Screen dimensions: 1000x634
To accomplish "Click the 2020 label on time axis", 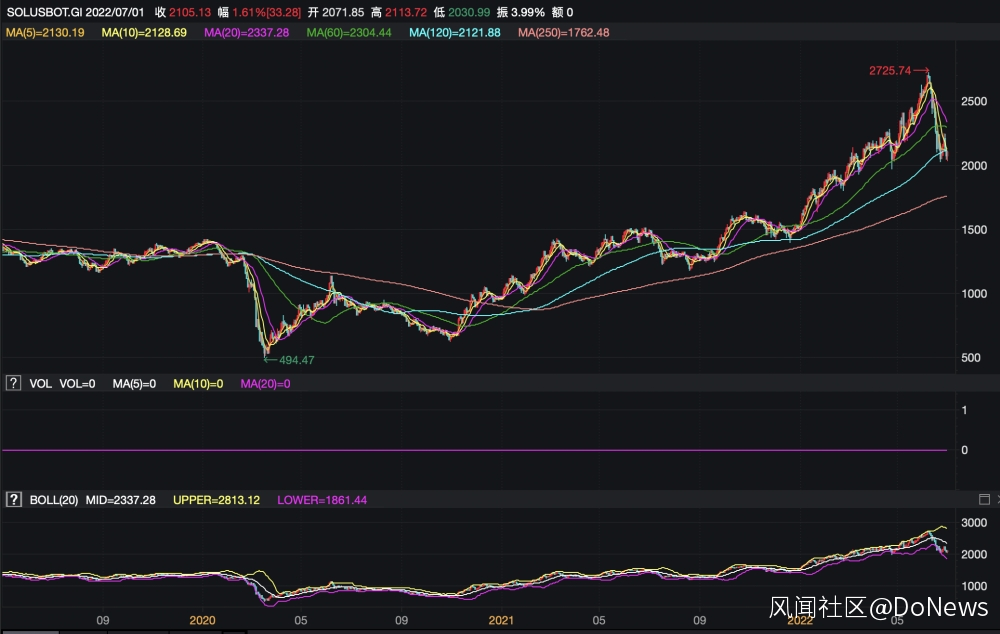I will [x=203, y=620].
